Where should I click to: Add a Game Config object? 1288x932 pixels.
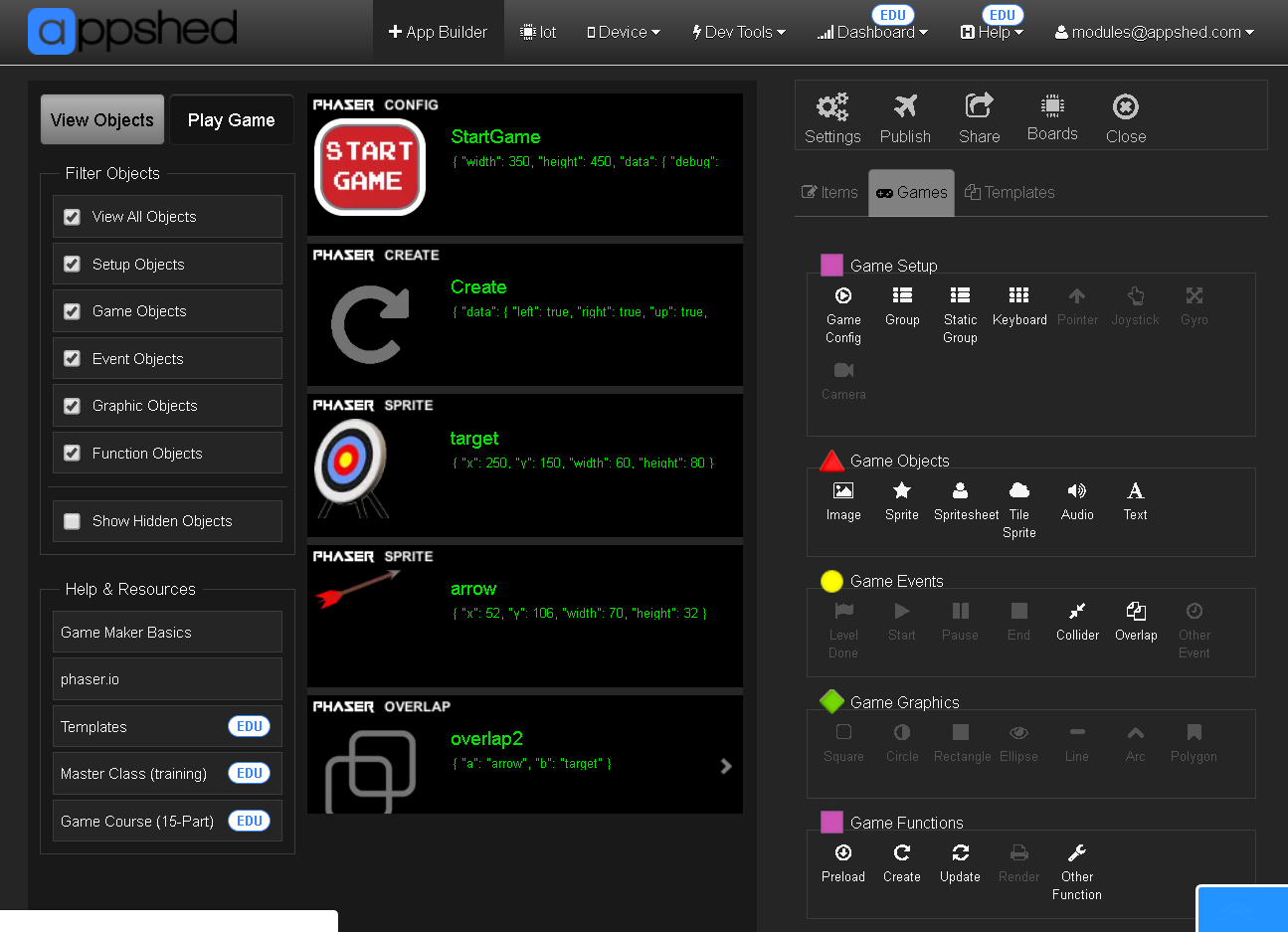843,315
